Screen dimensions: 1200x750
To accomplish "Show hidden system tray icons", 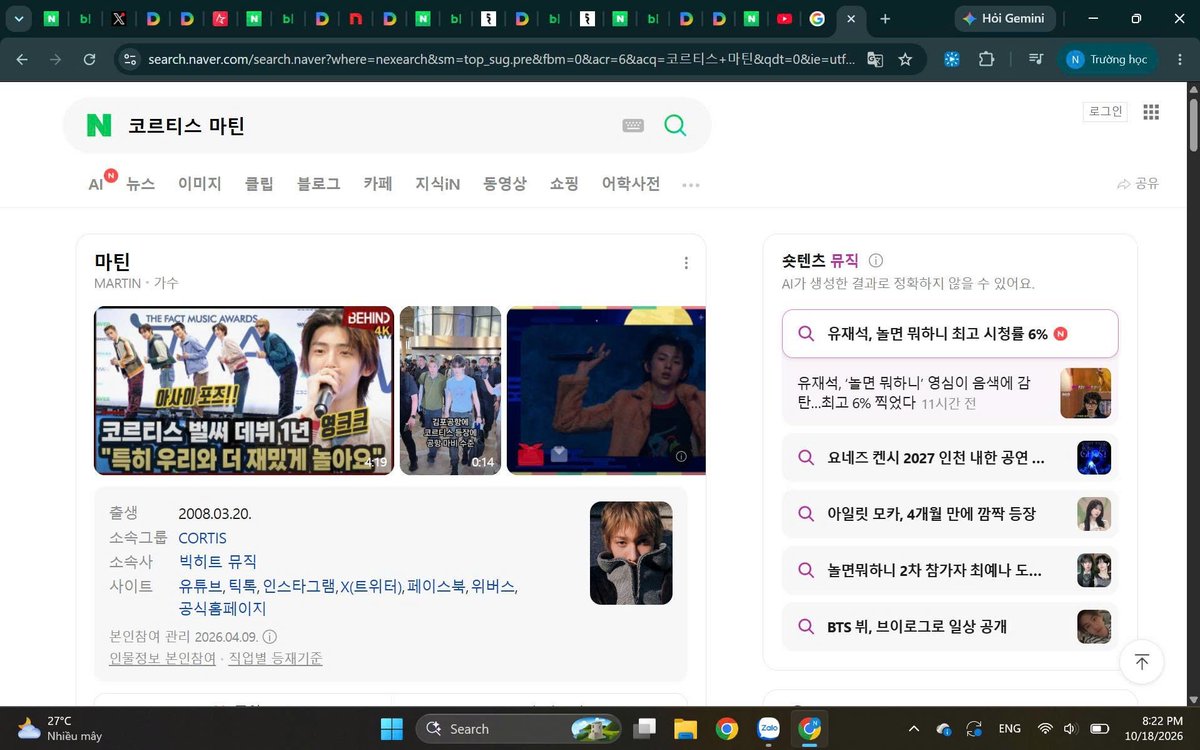I will click(x=914, y=729).
